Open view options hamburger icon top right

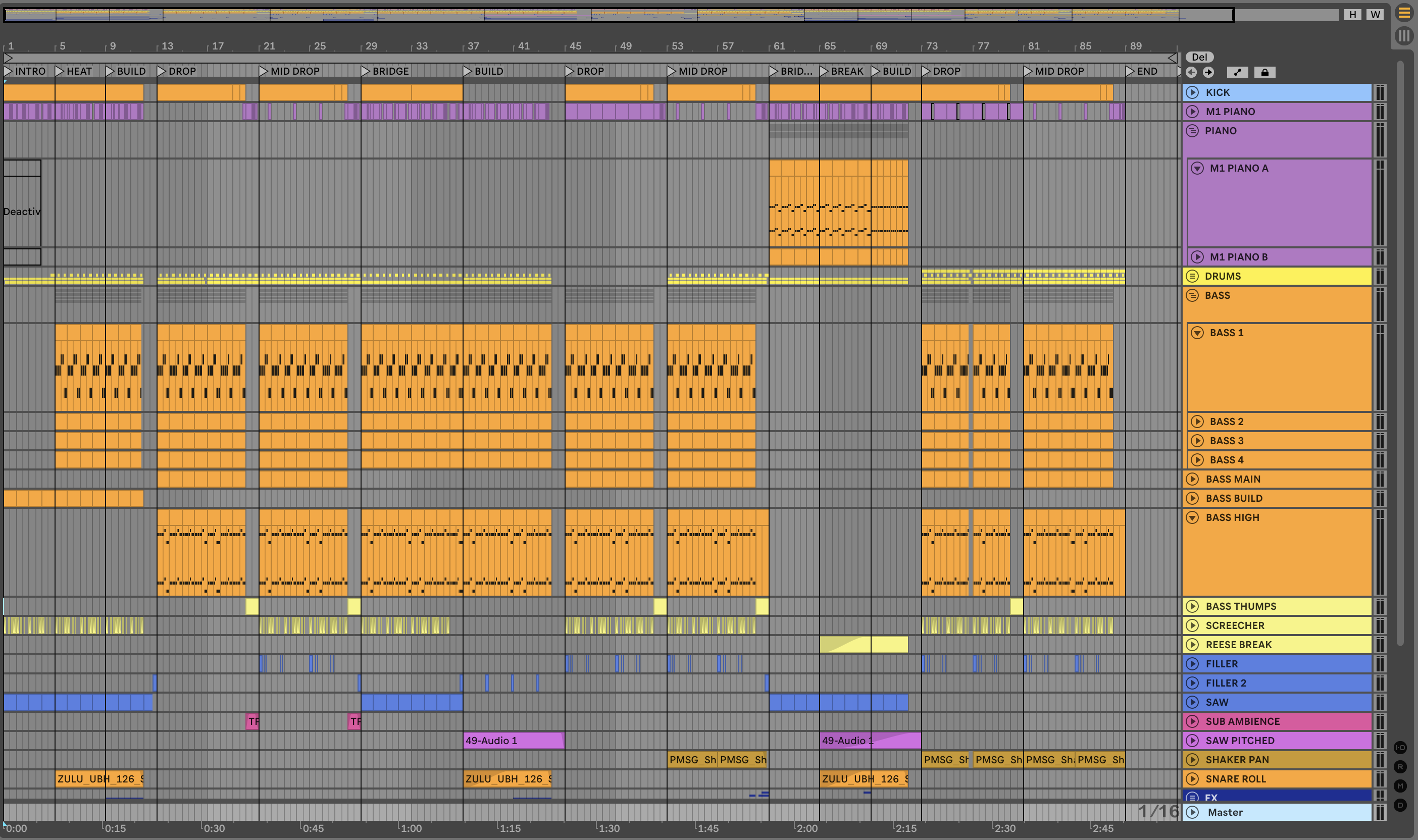1404,13
